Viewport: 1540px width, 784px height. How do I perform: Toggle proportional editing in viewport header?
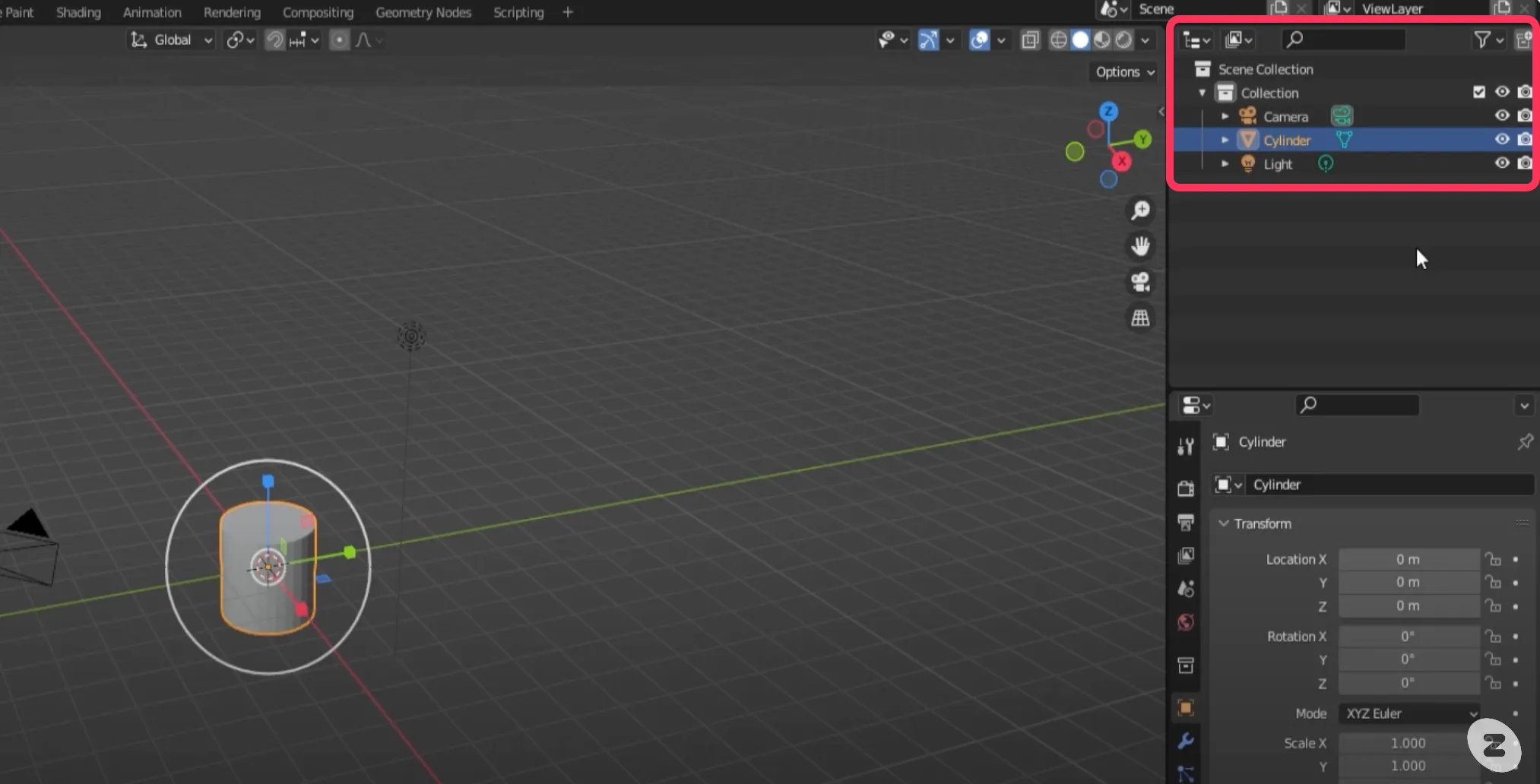[x=340, y=40]
